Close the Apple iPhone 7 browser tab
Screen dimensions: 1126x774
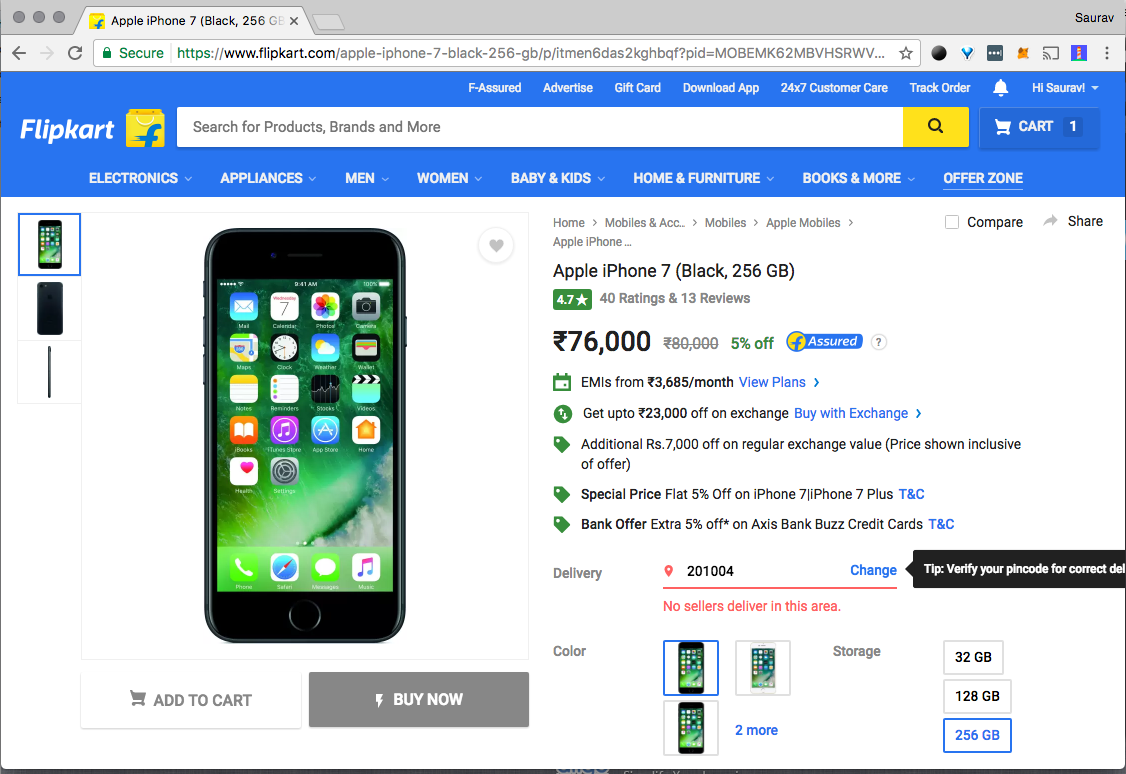pos(294,21)
